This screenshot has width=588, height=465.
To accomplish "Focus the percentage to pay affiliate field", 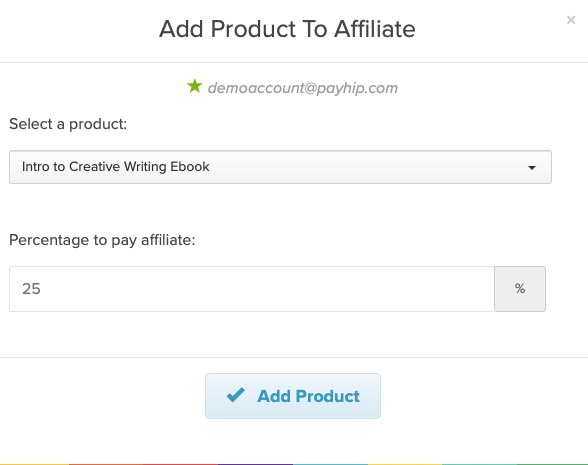I will pyautogui.click(x=252, y=289).
